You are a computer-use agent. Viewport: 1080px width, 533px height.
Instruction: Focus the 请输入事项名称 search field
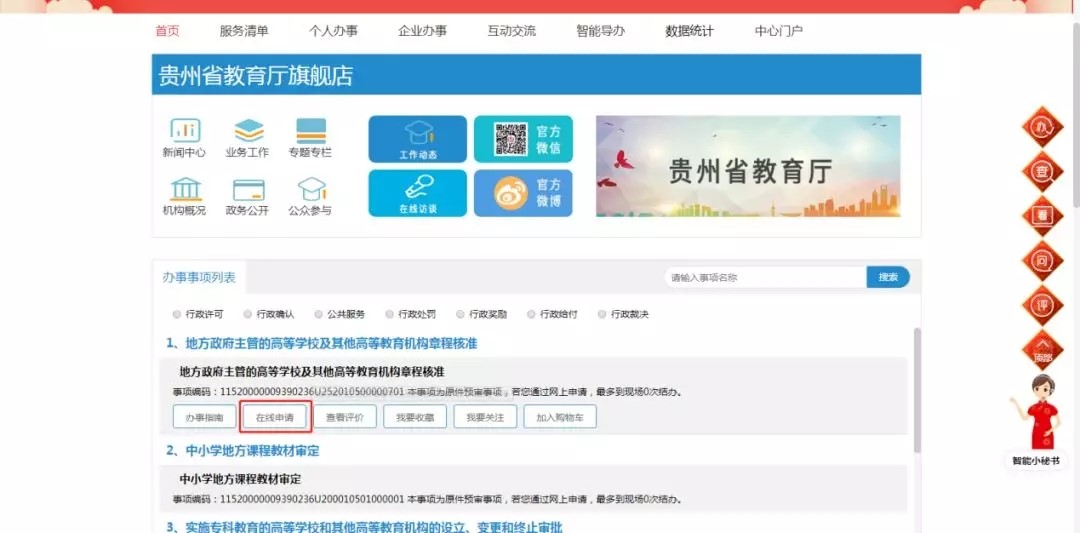[765, 277]
